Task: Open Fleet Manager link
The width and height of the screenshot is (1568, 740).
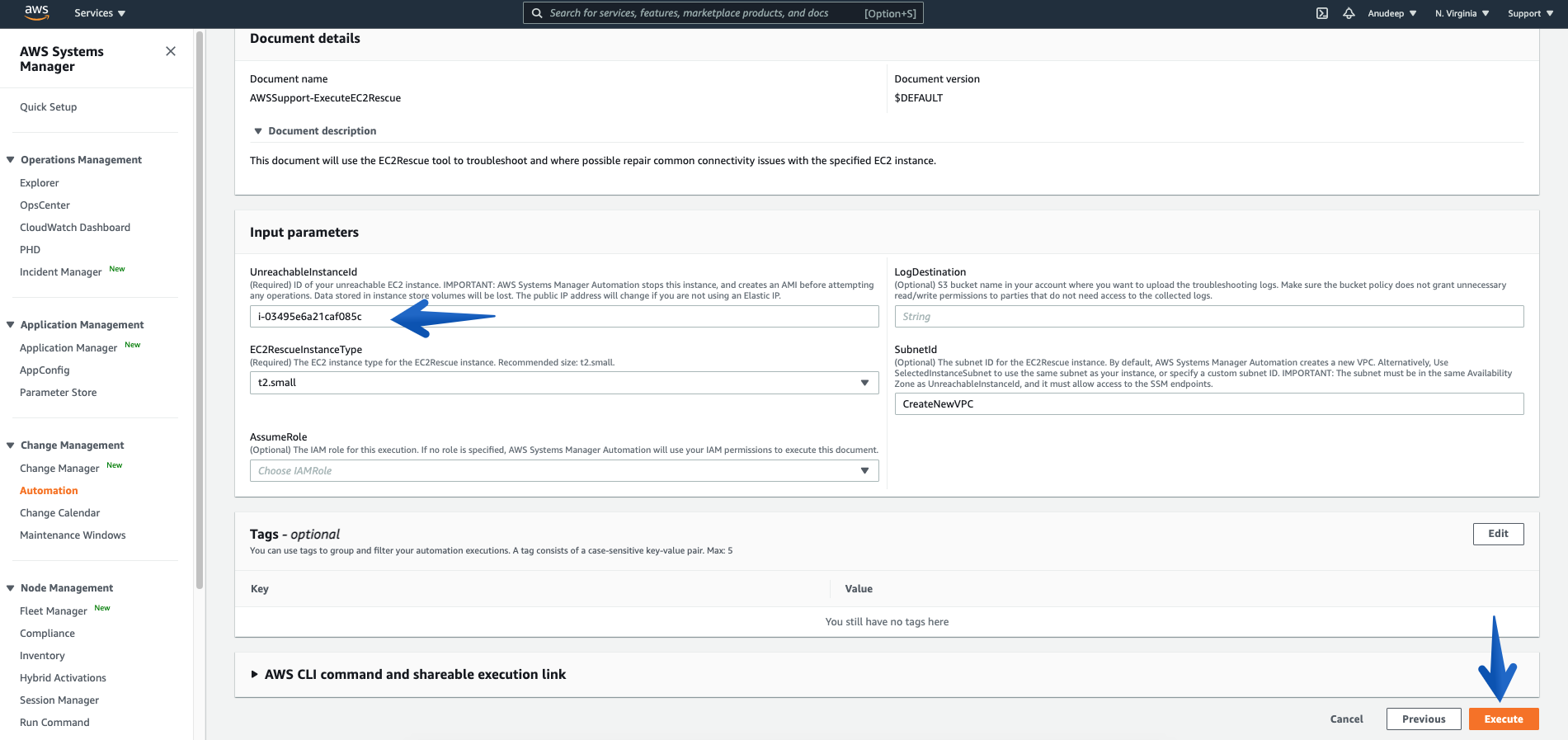Action: (54, 611)
